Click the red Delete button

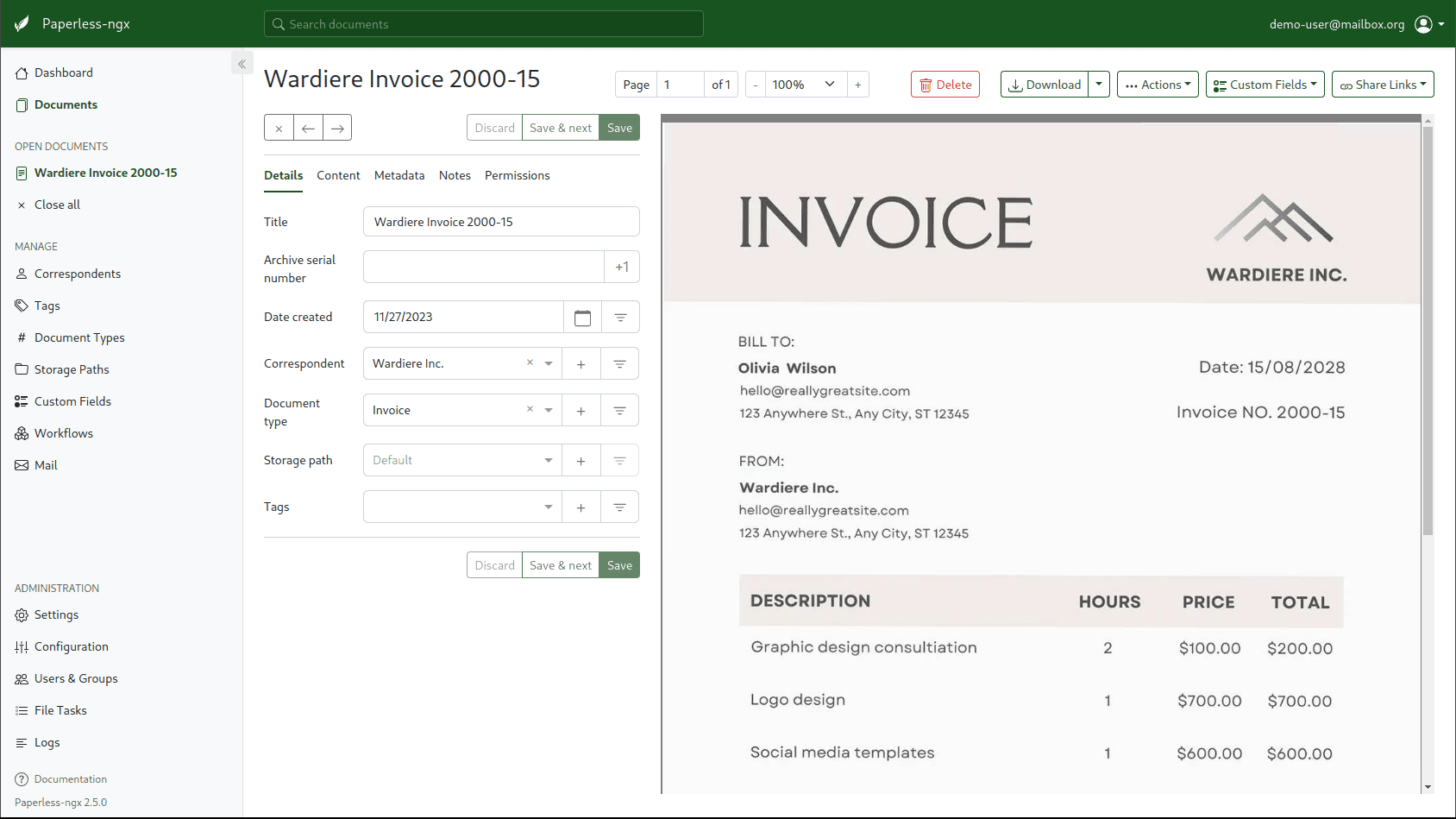945,85
